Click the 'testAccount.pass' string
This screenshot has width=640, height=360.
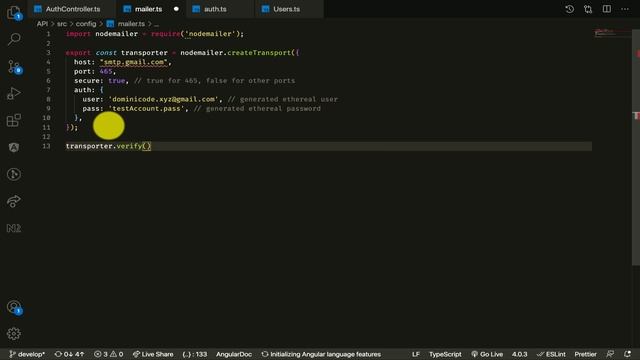[x=147, y=109]
